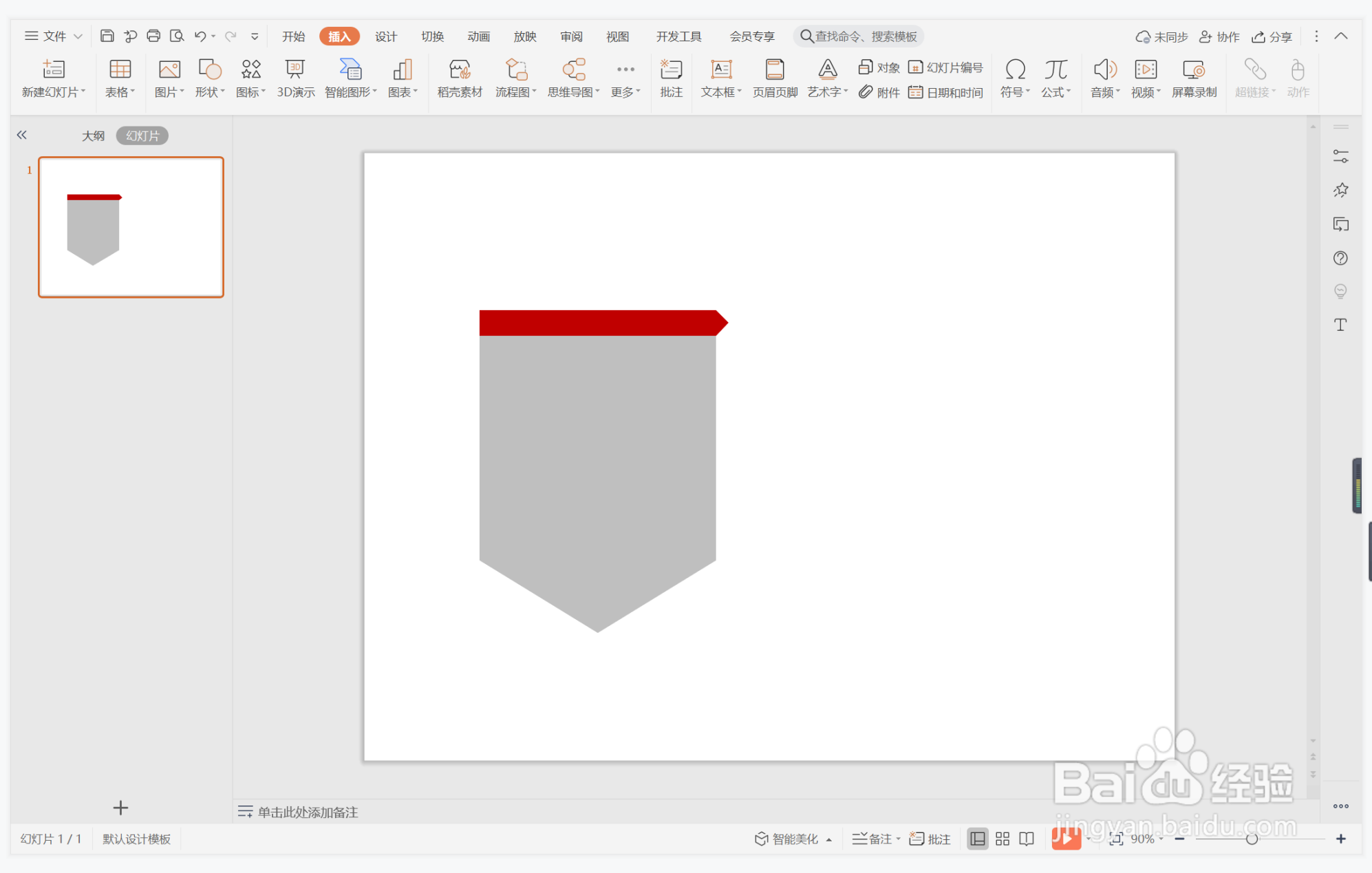This screenshot has width=1372, height=873.
Task: Open the slideshow play options arrow
Action: (1088, 839)
